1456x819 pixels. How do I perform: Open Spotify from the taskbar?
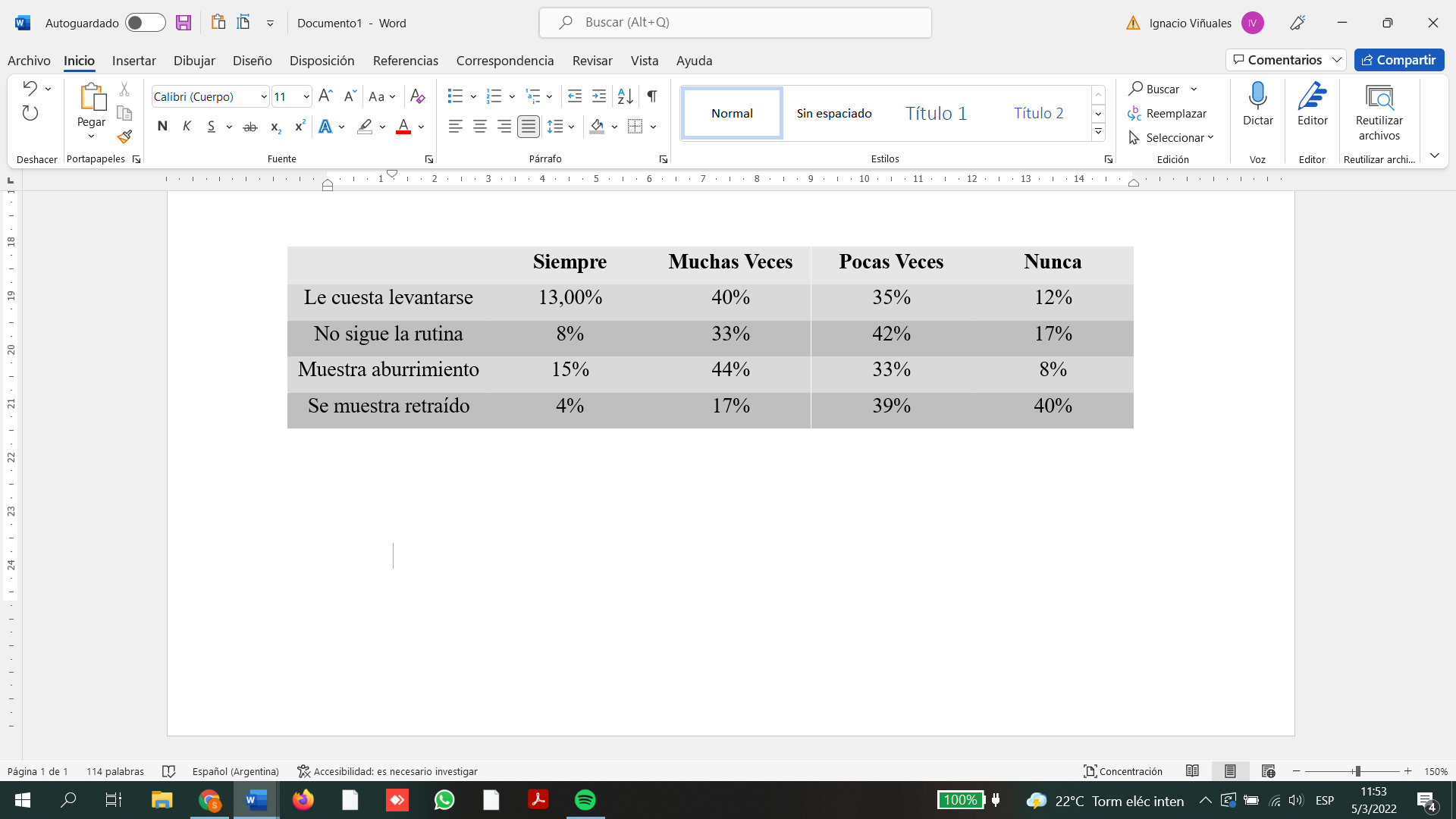point(585,800)
